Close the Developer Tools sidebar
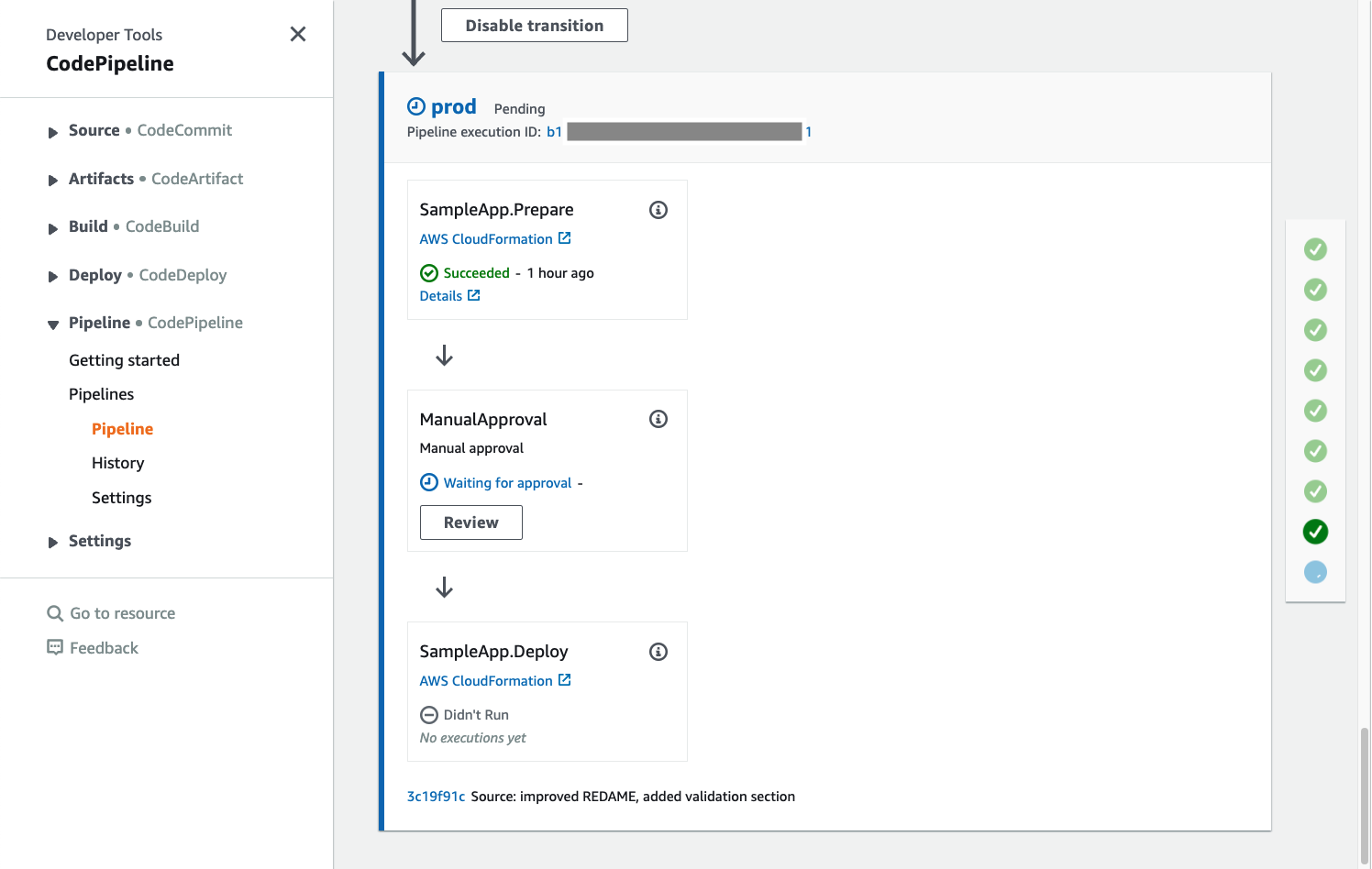Viewport: 1372px width, 869px height. pos(298,34)
